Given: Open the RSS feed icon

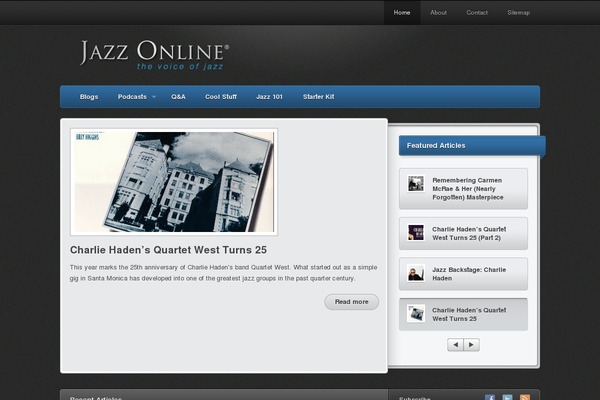Looking at the screenshot, I should pyautogui.click(x=525, y=397).
